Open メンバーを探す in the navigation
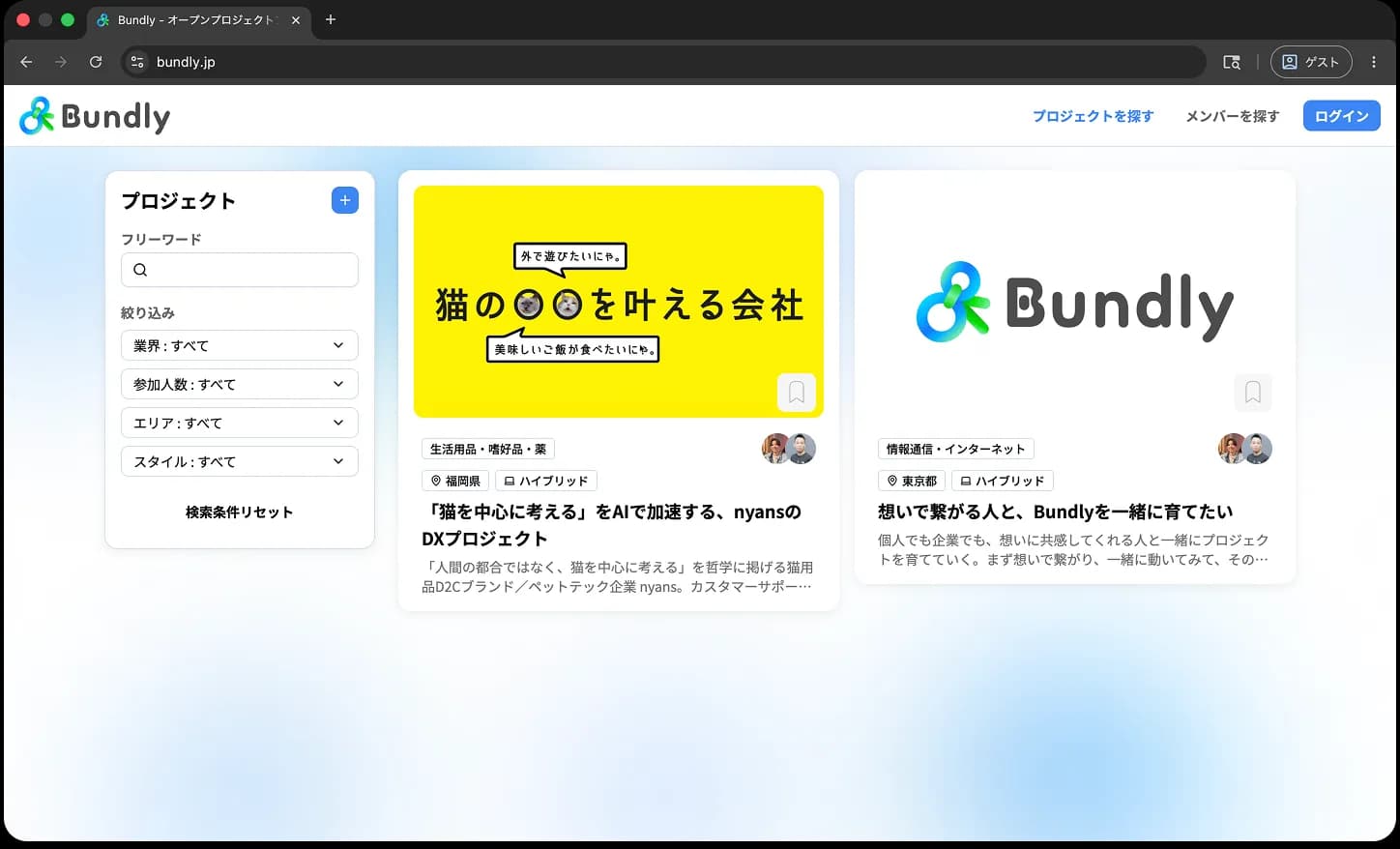Image resolution: width=1400 pixels, height=849 pixels. [1233, 116]
